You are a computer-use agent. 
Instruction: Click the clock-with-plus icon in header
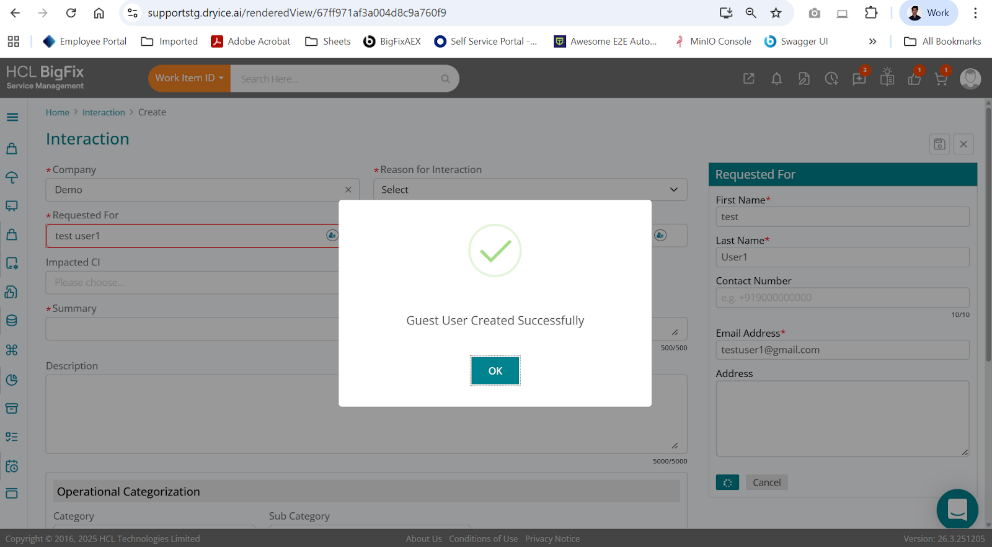[831, 78]
